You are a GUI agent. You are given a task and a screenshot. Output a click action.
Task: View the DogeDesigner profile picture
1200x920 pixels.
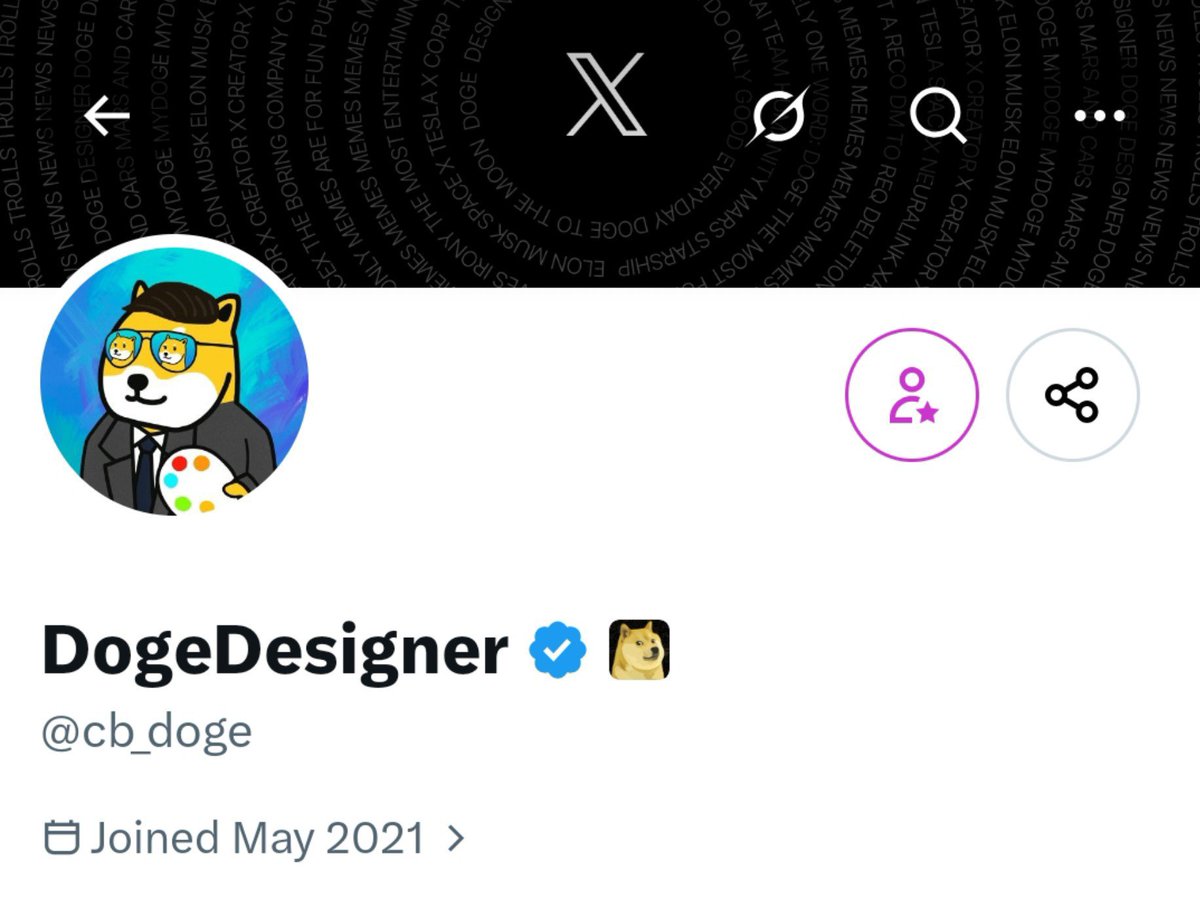(x=174, y=381)
